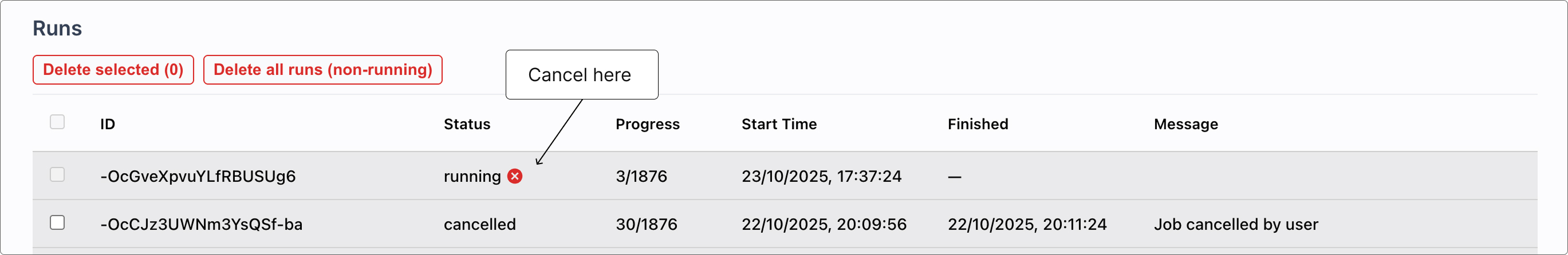This screenshot has height=255, width=1568.
Task: Select the checkbox for run -OcGveXpvuYLfRBUSUg6
Action: coord(57,175)
